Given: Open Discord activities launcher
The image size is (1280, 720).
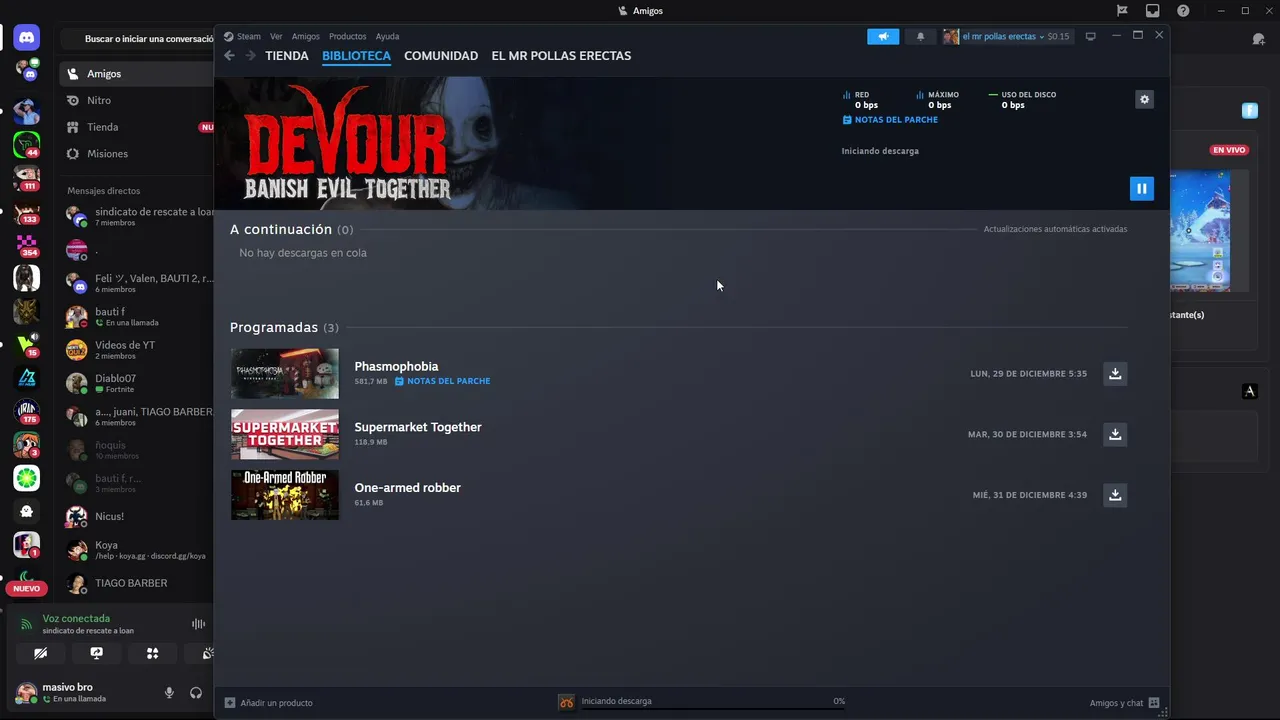Looking at the screenshot, I should tap(152, 653).
